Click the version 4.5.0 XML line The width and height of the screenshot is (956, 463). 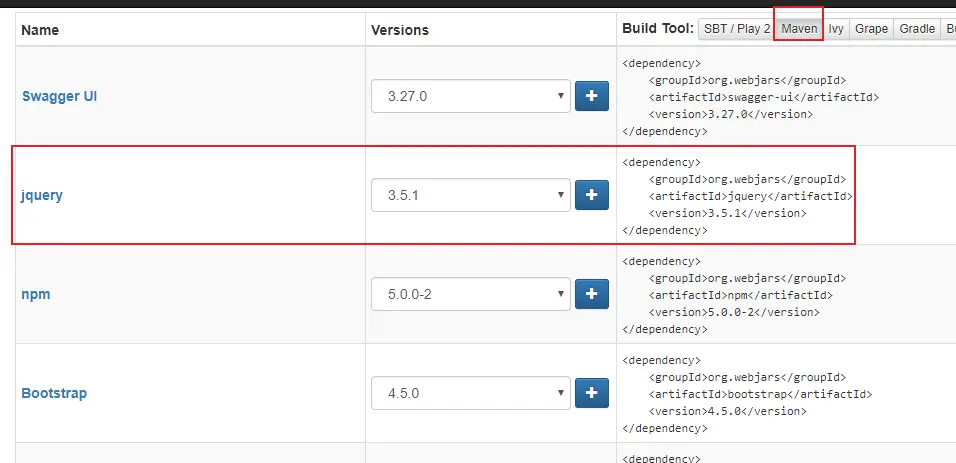click(x=727, y=411)
